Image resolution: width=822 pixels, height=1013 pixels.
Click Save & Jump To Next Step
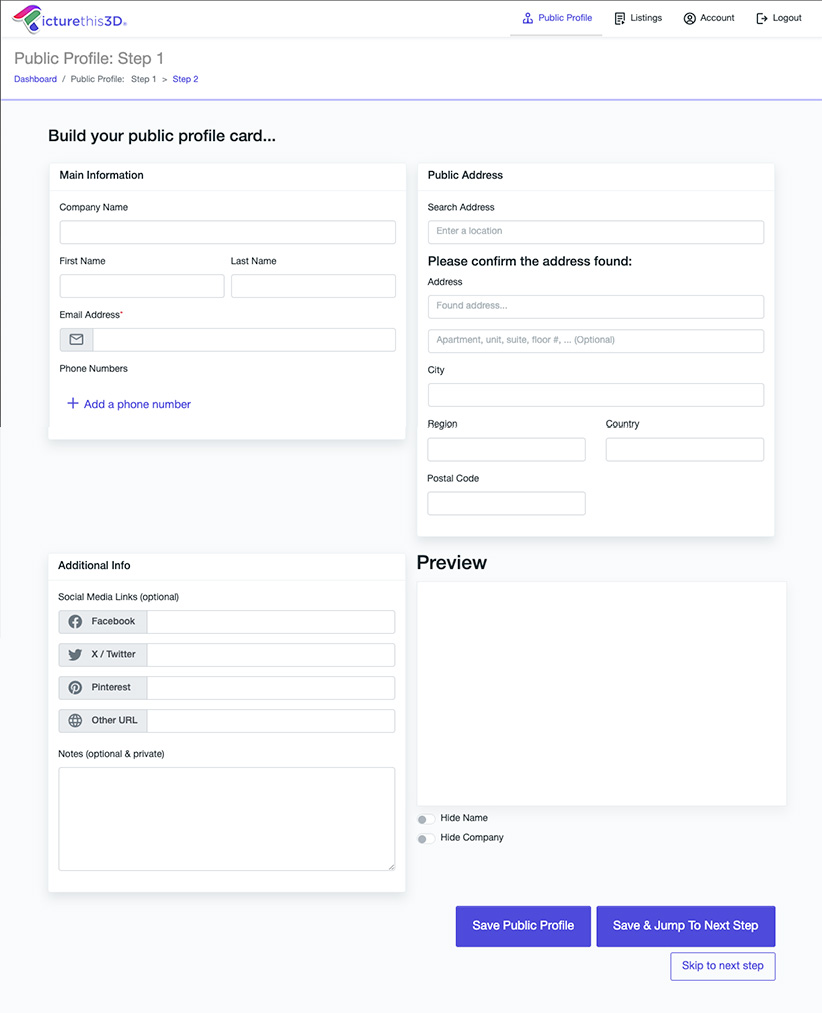coord(685,926)
